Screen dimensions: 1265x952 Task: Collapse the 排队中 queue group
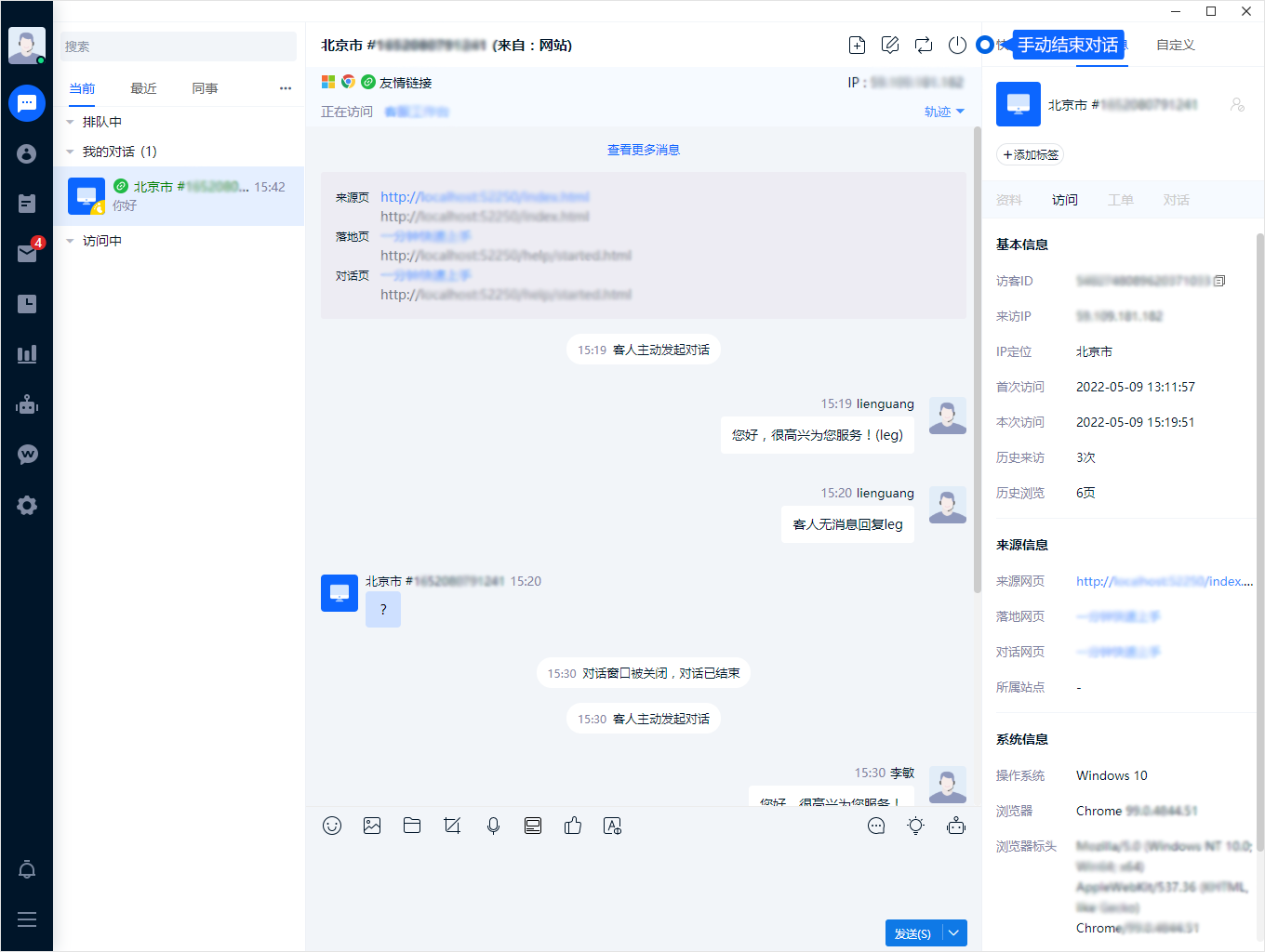(x=71, y=122)
